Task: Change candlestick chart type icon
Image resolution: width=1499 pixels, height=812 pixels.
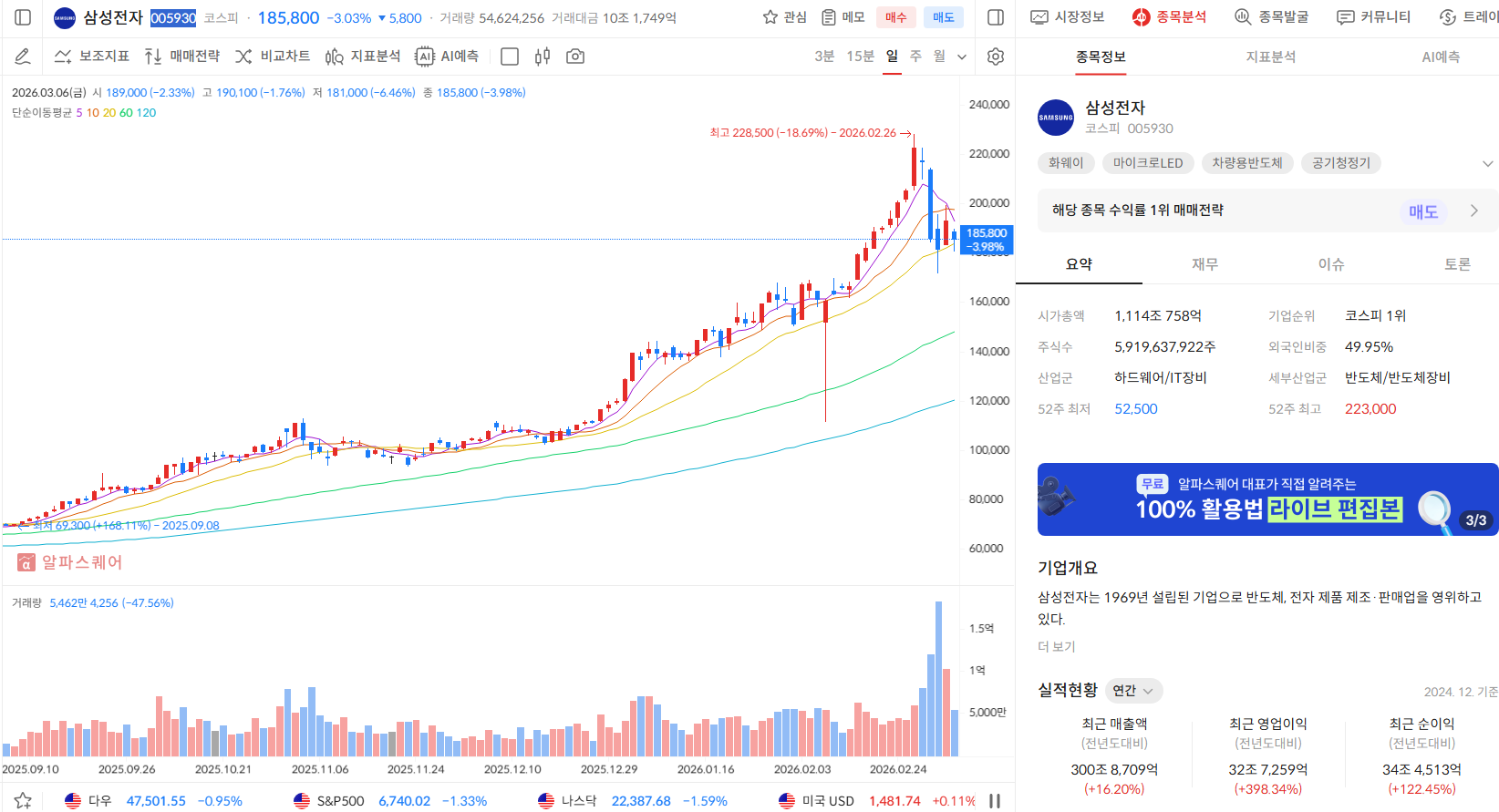Action: (x=543, y=57)
